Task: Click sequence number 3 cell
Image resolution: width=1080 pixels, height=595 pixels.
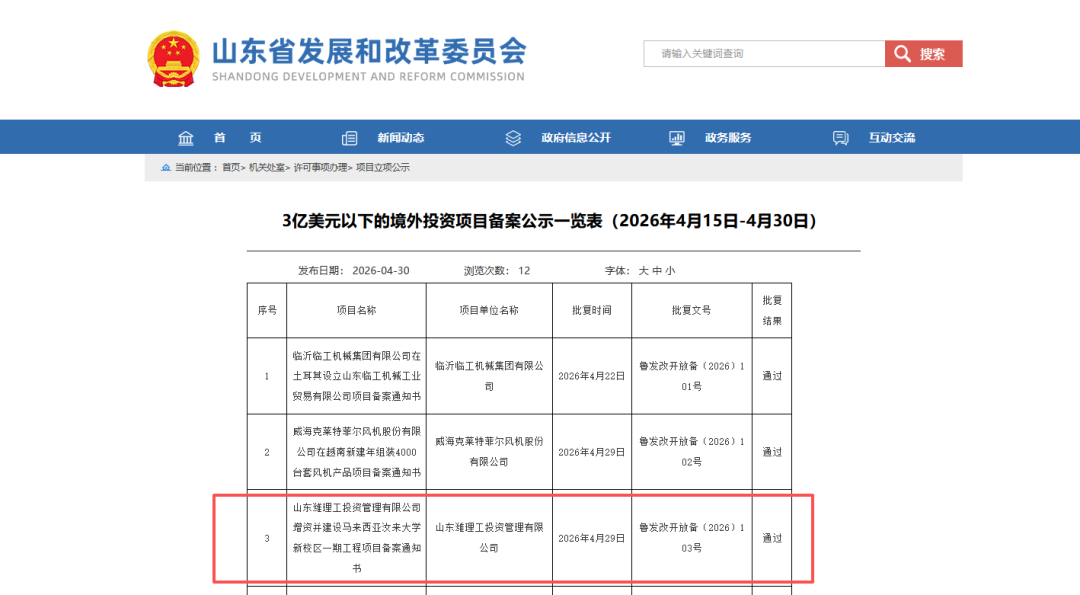Action: [267, 539]
